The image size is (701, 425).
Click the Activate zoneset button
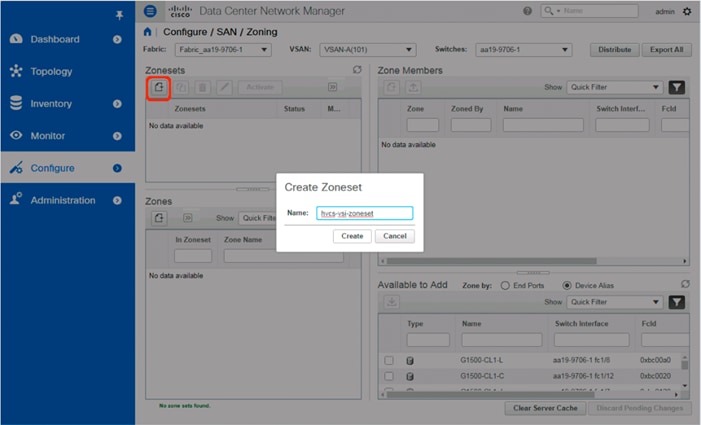(x=260, y=87)
